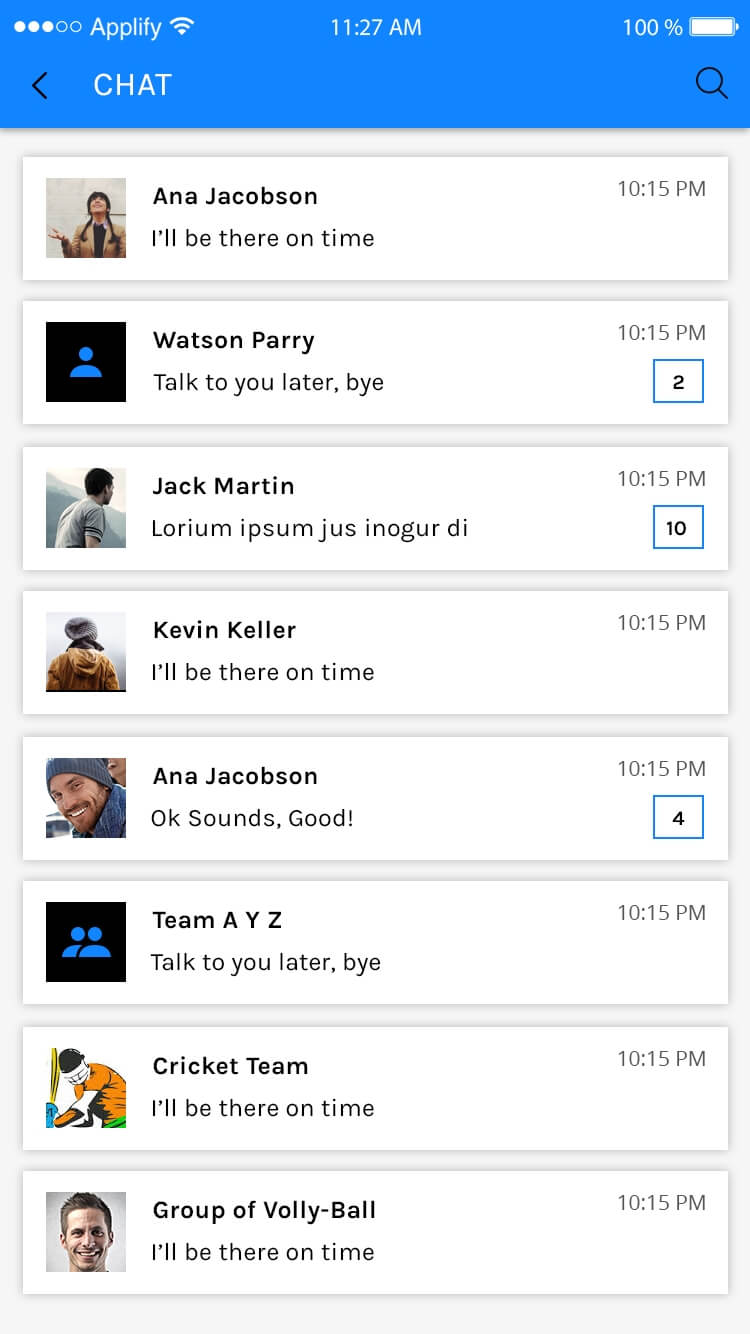Click the Cricket Team cartoon avatar

pos(86,1088)
